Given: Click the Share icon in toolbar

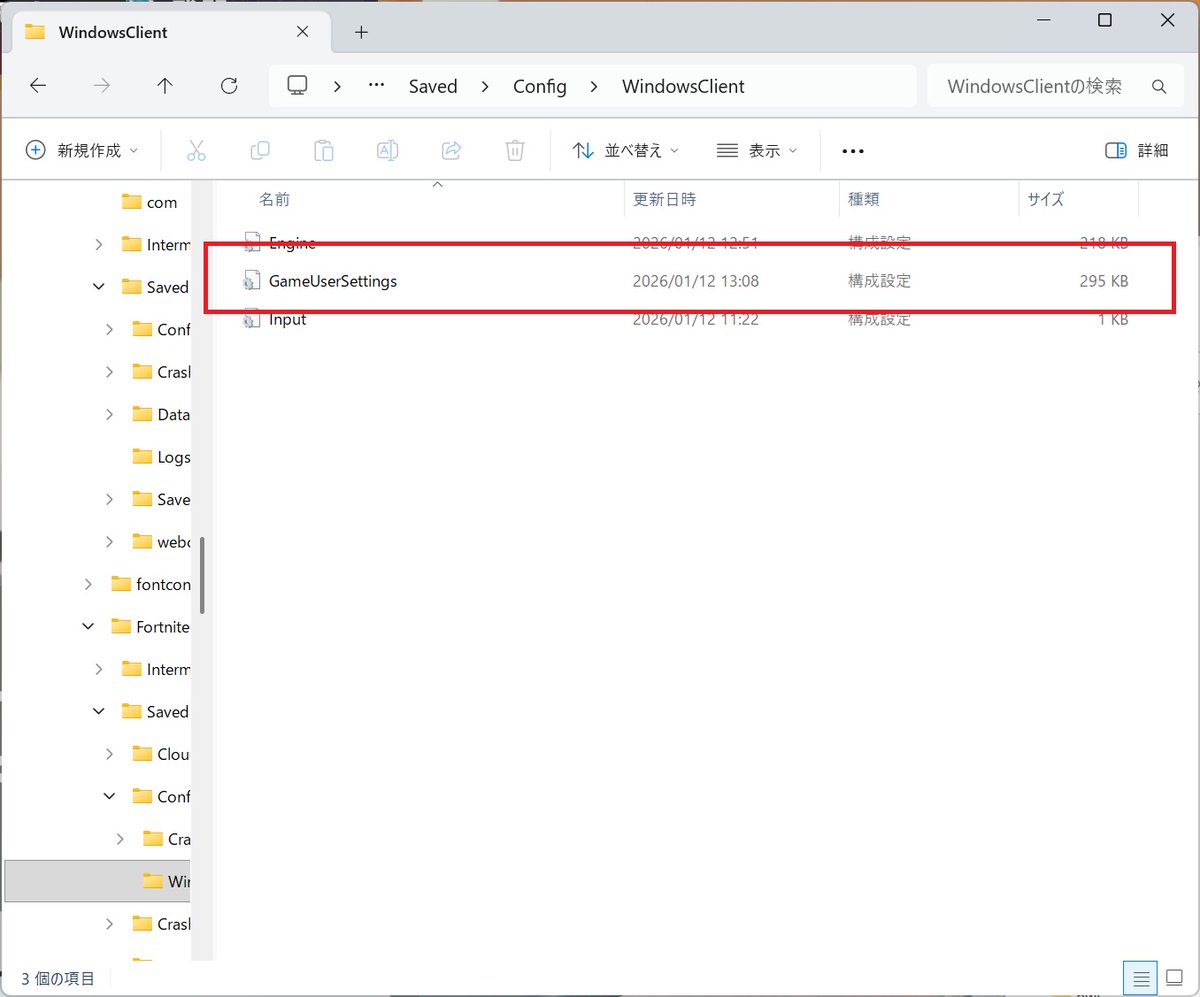Looking at the screenshot, I should [451, 151].
